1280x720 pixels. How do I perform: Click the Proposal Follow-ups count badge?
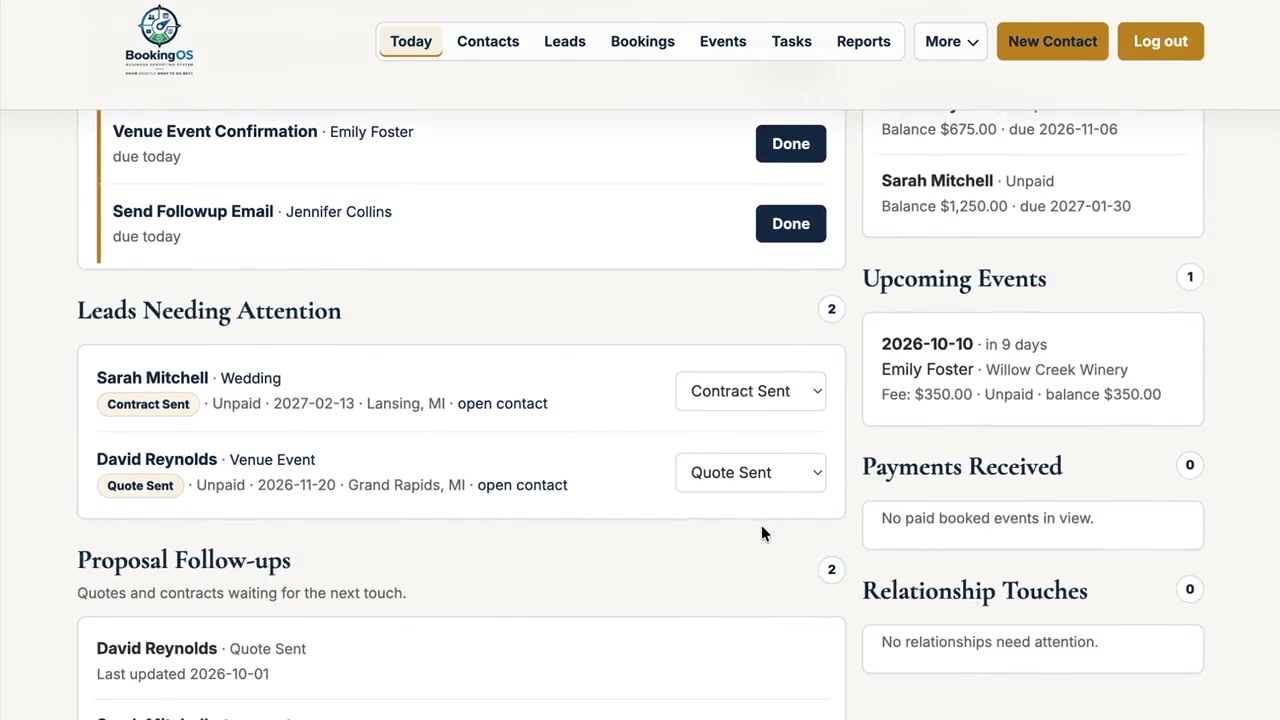point(831,570)
